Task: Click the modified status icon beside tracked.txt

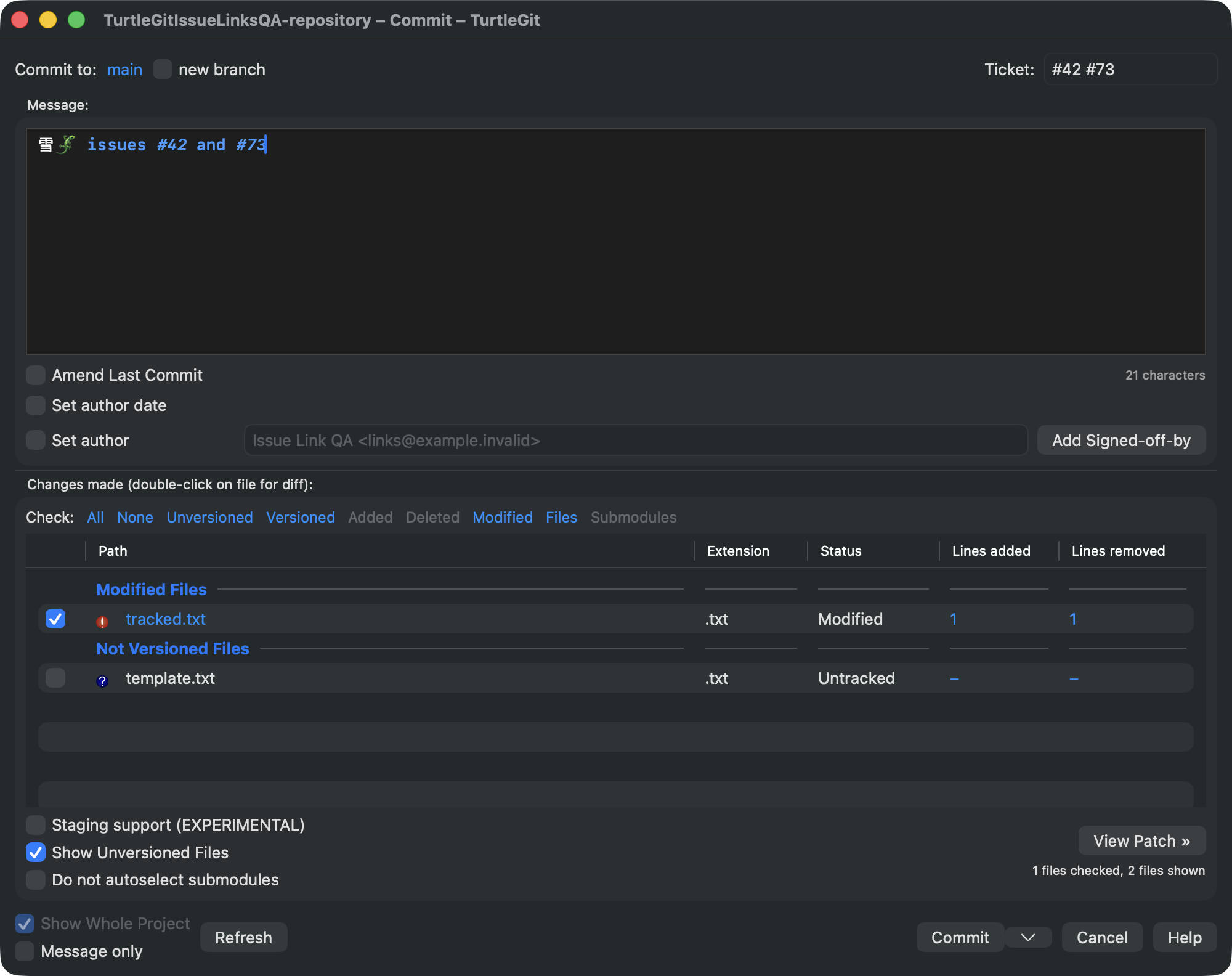Action: [x=102, y=622]
